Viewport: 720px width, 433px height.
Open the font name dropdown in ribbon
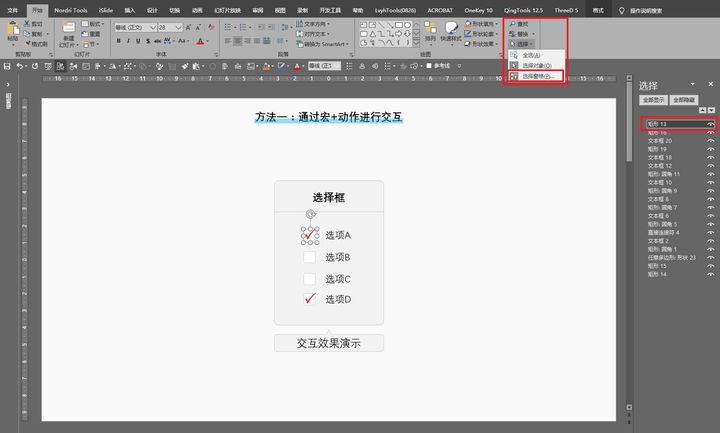[153, 28]
